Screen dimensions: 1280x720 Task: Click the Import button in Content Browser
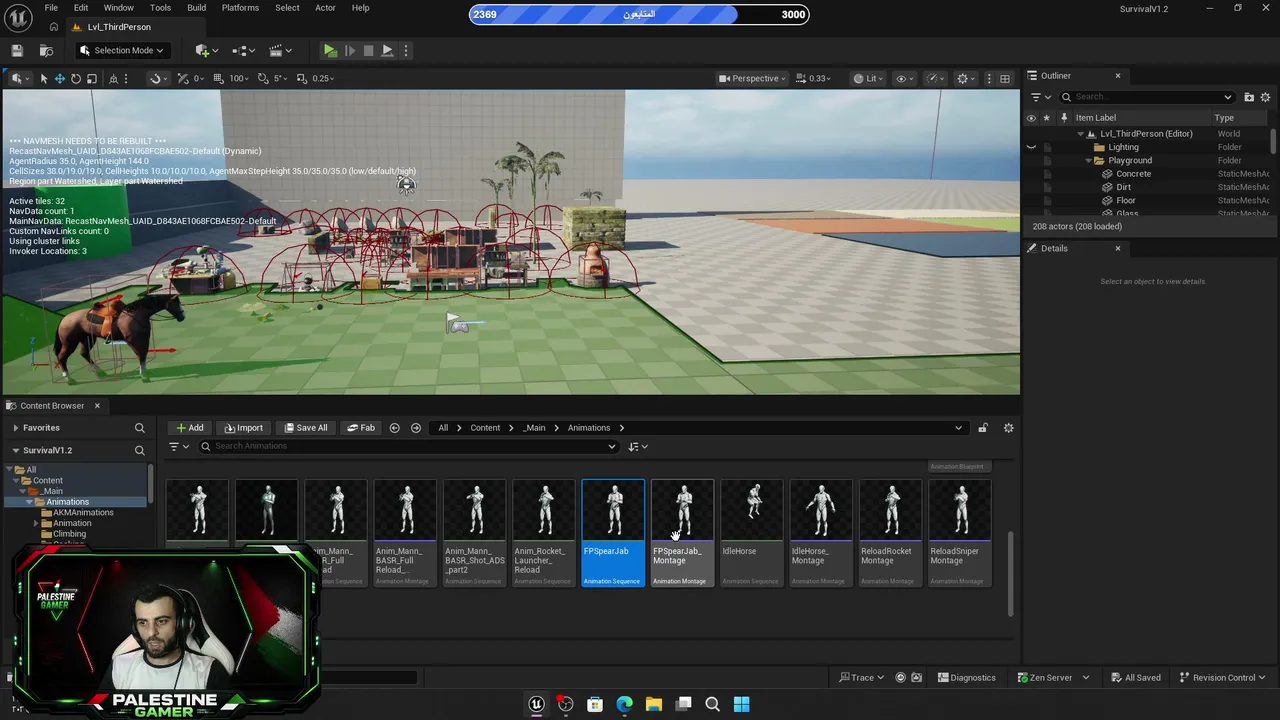[243, 428]
